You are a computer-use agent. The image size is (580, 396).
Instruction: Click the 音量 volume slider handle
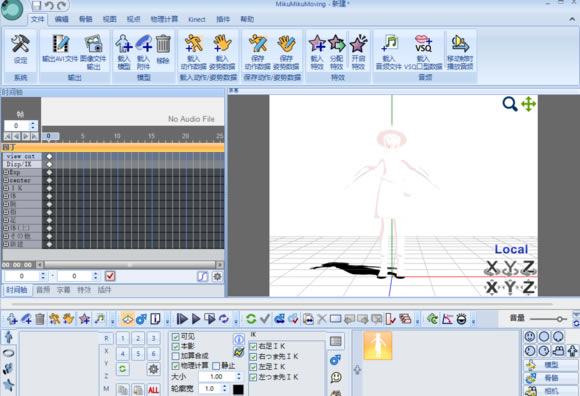560,319
